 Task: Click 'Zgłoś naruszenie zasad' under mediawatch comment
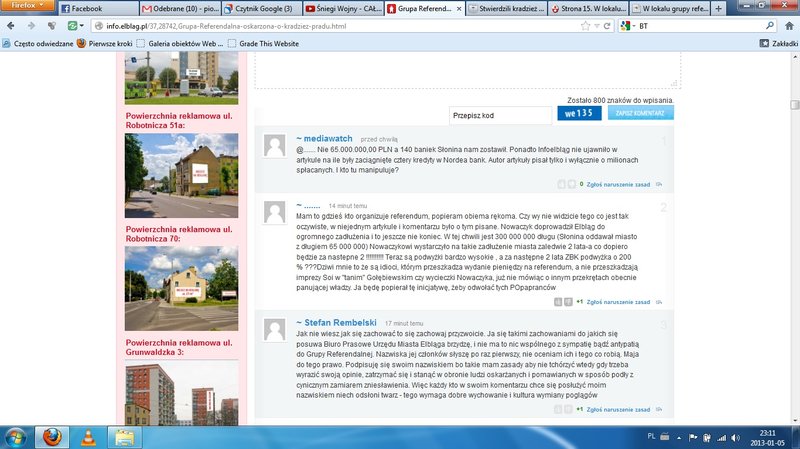click(618, 185)
